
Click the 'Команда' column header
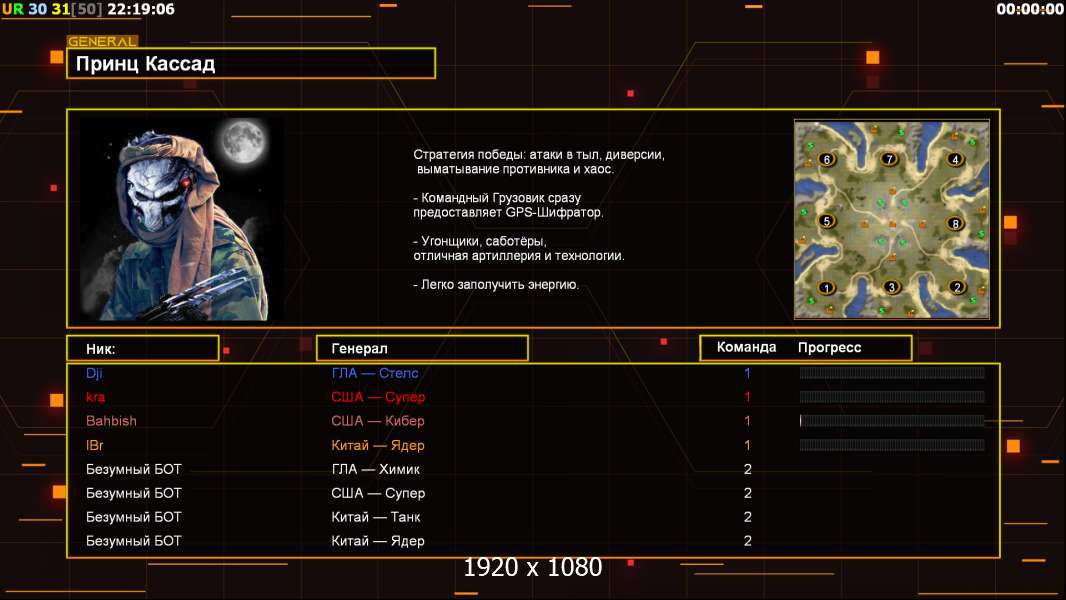point(746,347)
